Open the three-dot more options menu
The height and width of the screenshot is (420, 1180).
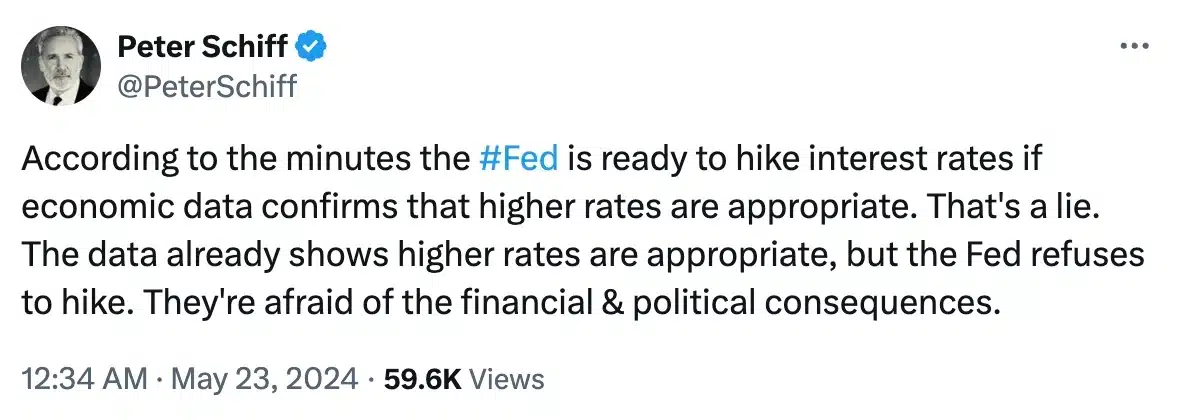click(x=1133, y=47)
